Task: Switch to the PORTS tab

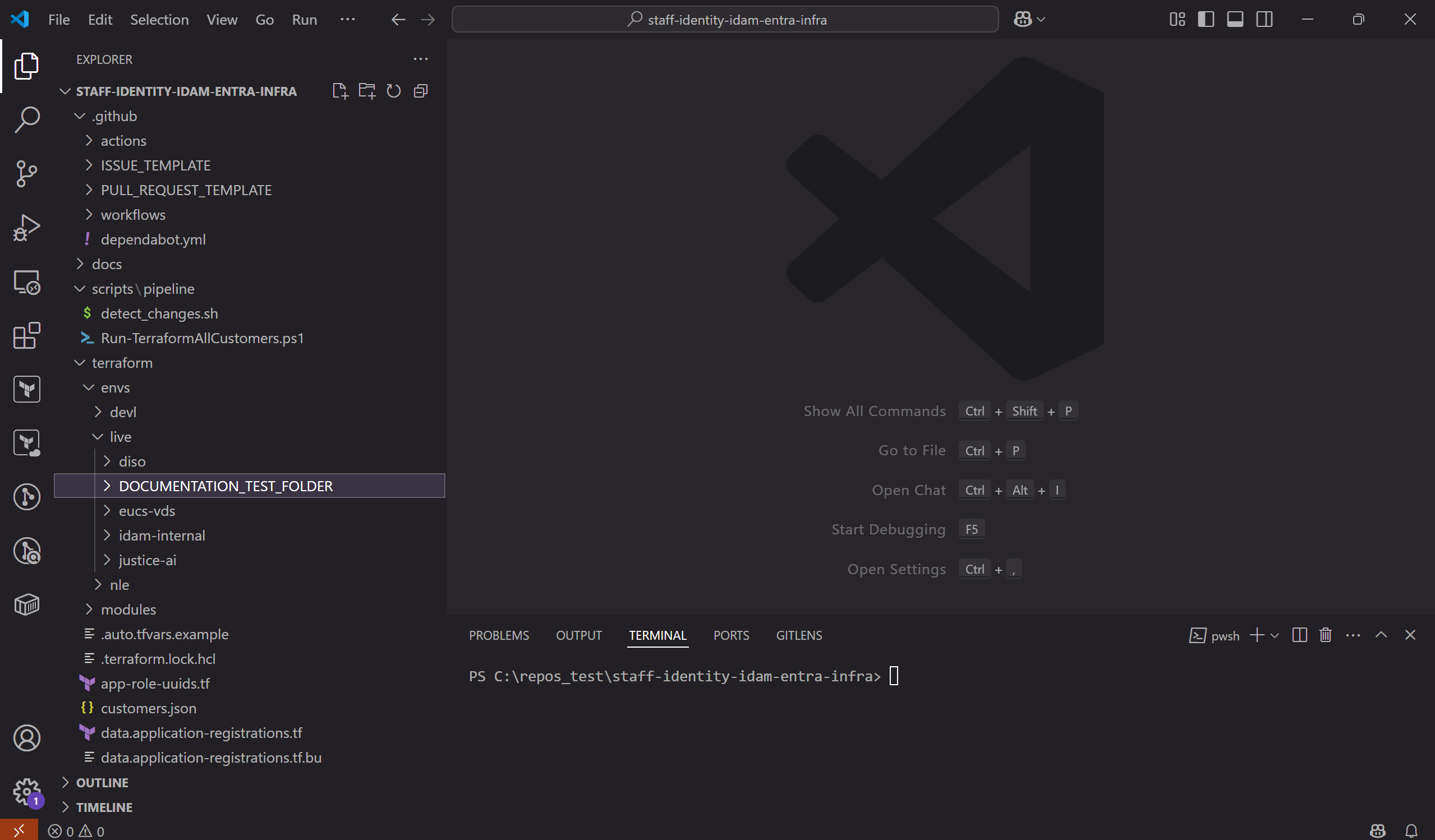Action: (730, 635)
